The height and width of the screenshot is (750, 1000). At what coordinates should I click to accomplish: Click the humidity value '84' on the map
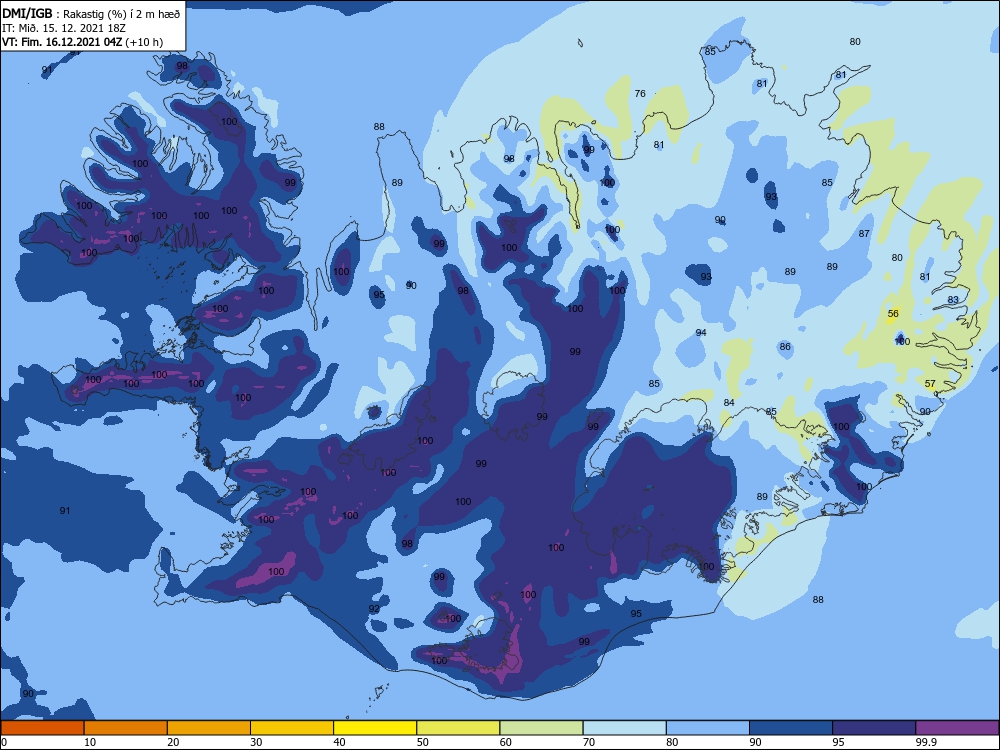click(x=729, y=402)
